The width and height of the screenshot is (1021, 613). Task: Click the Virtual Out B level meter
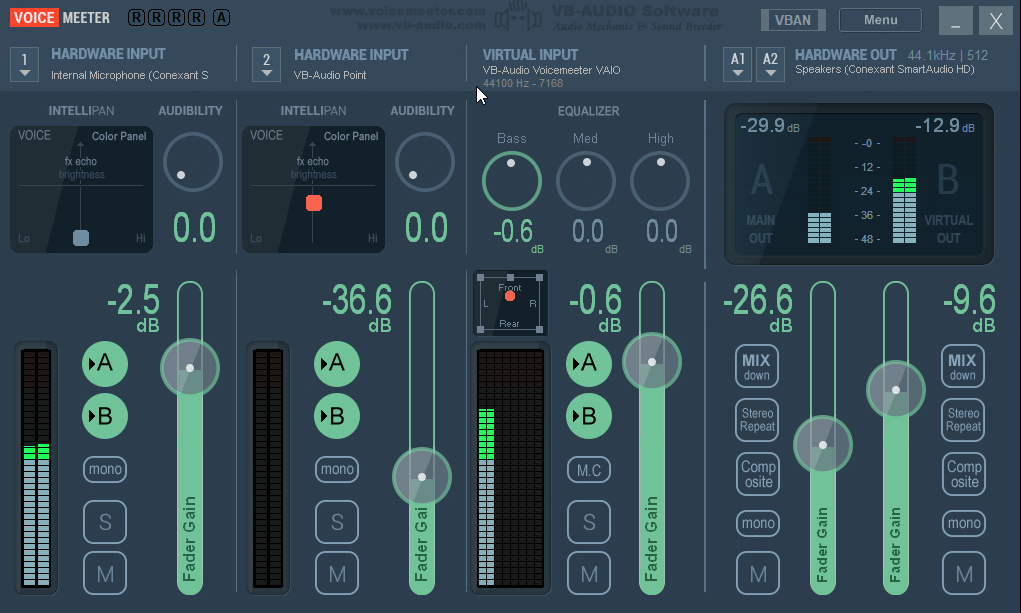pyautogui.click(x=904, y=190)
